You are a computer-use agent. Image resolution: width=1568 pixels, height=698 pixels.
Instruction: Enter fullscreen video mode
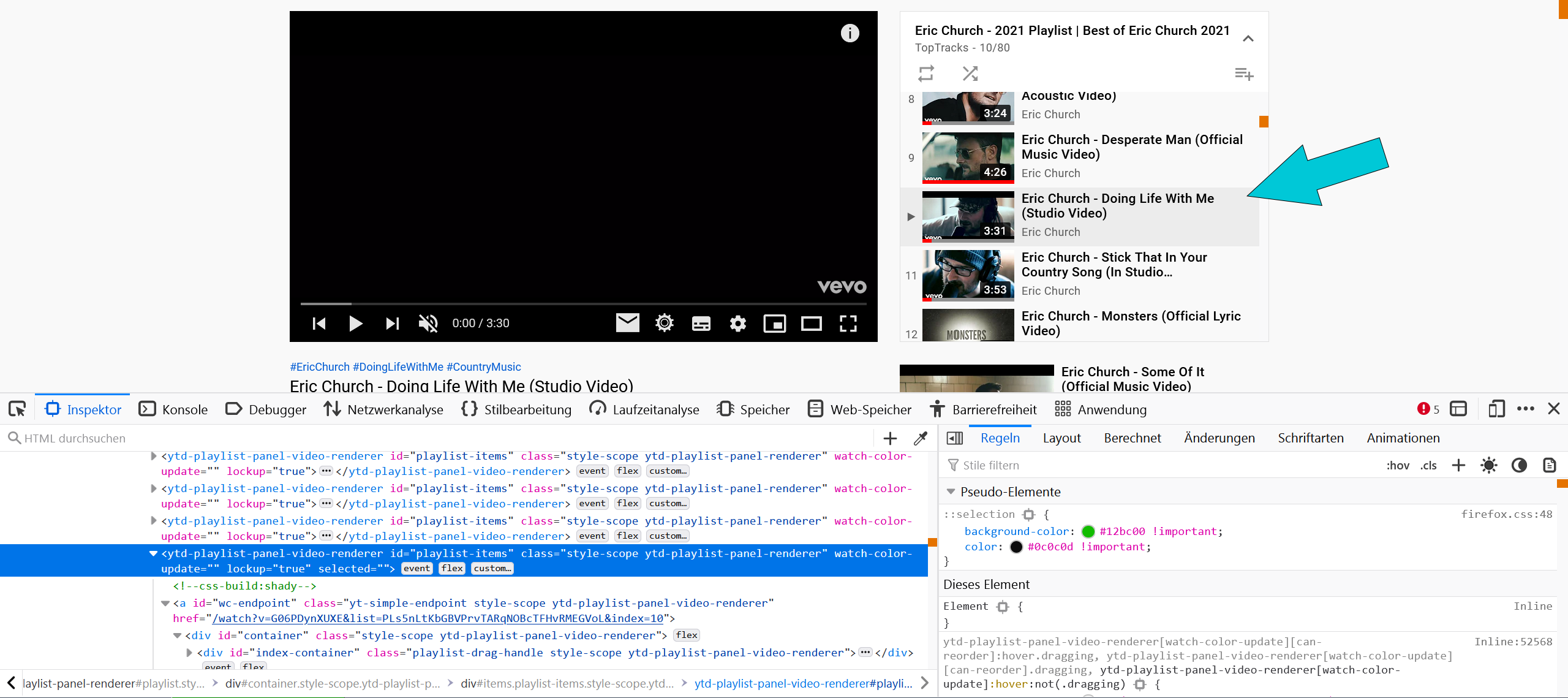pyautogui.click(x=848, y=323)
